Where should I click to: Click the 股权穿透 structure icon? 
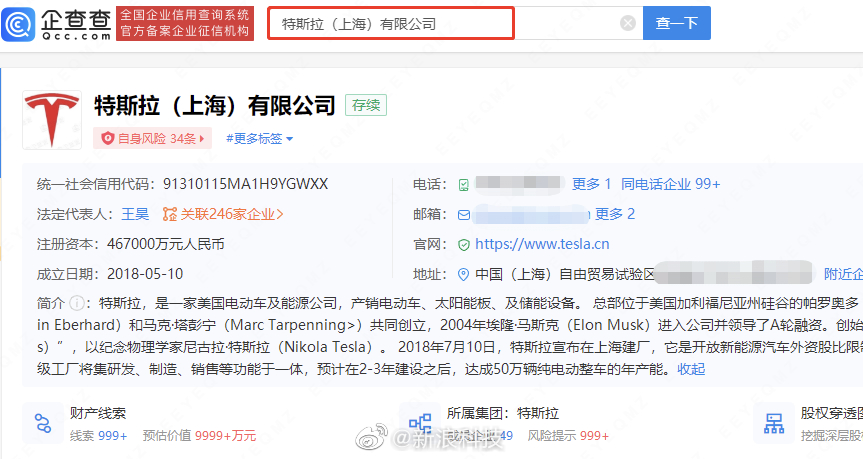pyautogui.click(x=774, y=423)
